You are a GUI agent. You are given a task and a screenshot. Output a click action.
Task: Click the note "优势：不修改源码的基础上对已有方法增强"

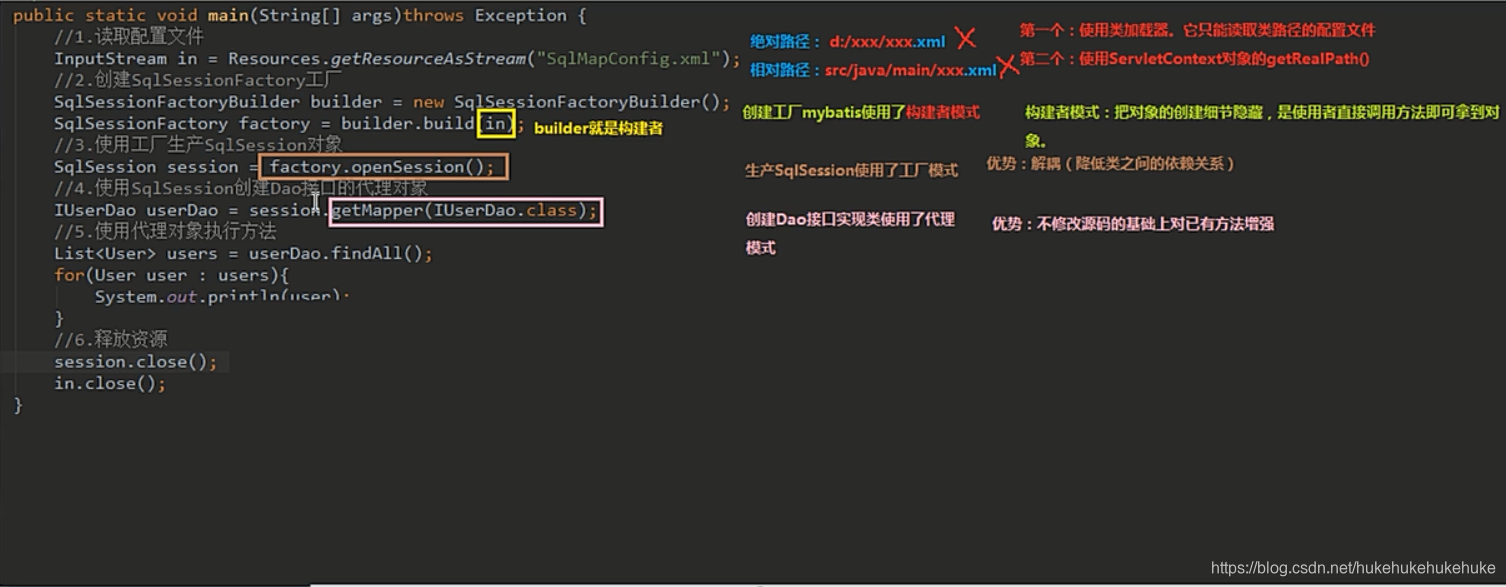pyautogui.click(x=1133, y=224)
